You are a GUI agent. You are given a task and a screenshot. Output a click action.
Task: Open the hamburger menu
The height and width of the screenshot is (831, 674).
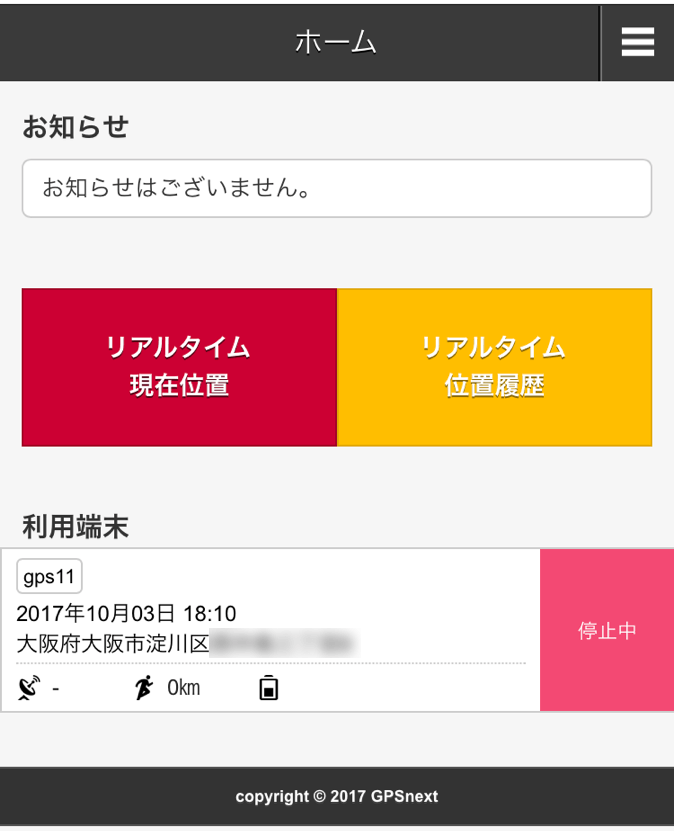pyautogui.click(x=637, y=42)
